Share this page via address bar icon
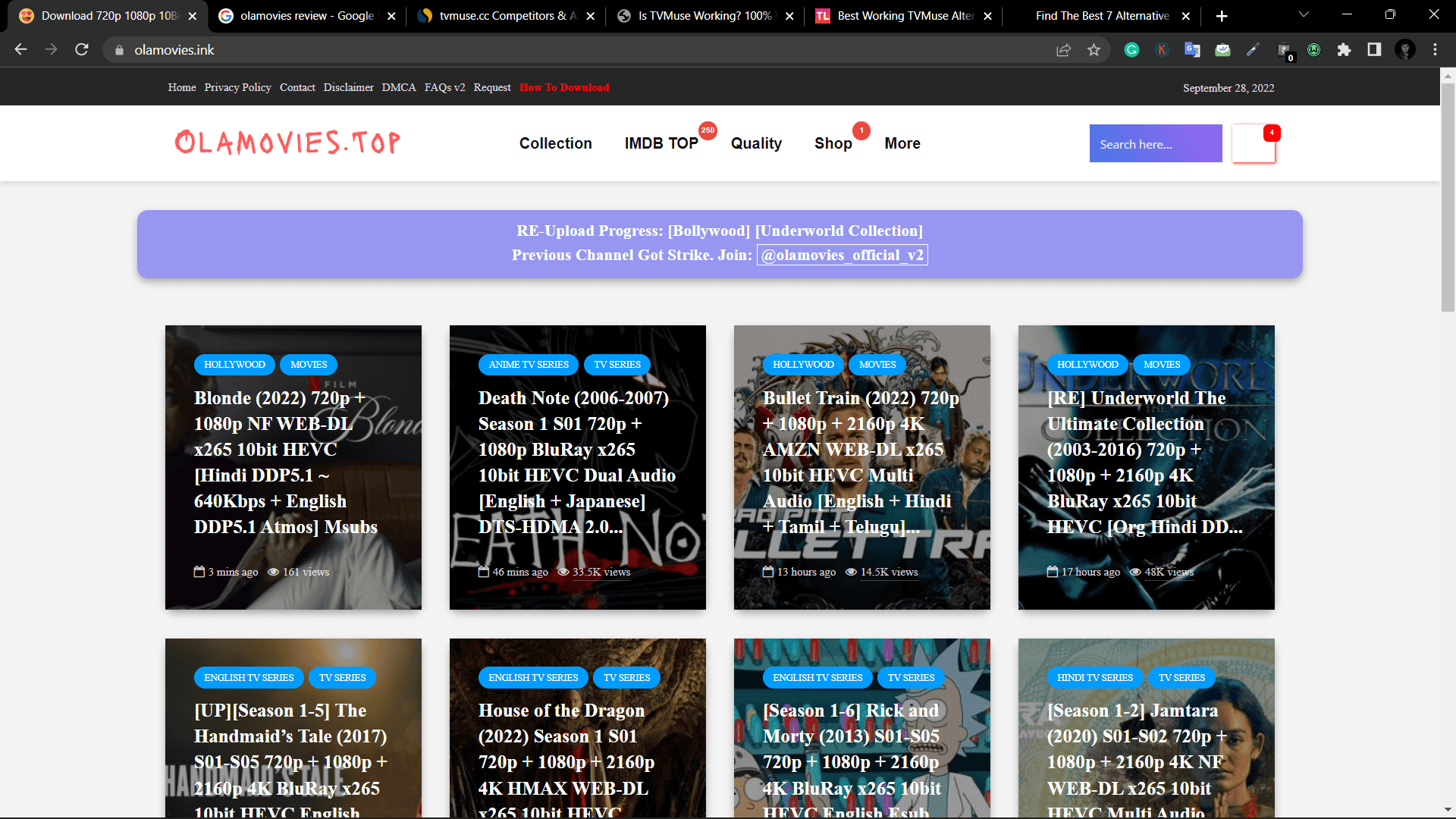1456x819 pixels. coord(1063,50)
